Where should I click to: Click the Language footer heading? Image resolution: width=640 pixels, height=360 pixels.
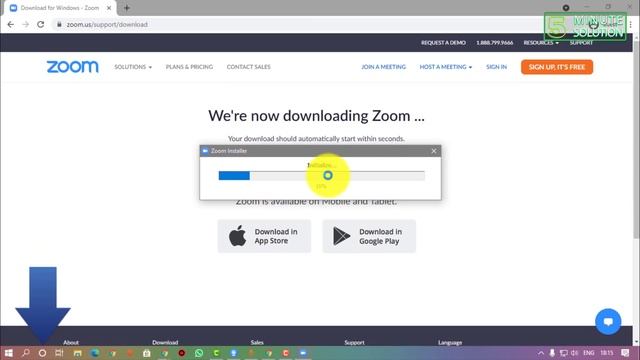tap(450, 342)
